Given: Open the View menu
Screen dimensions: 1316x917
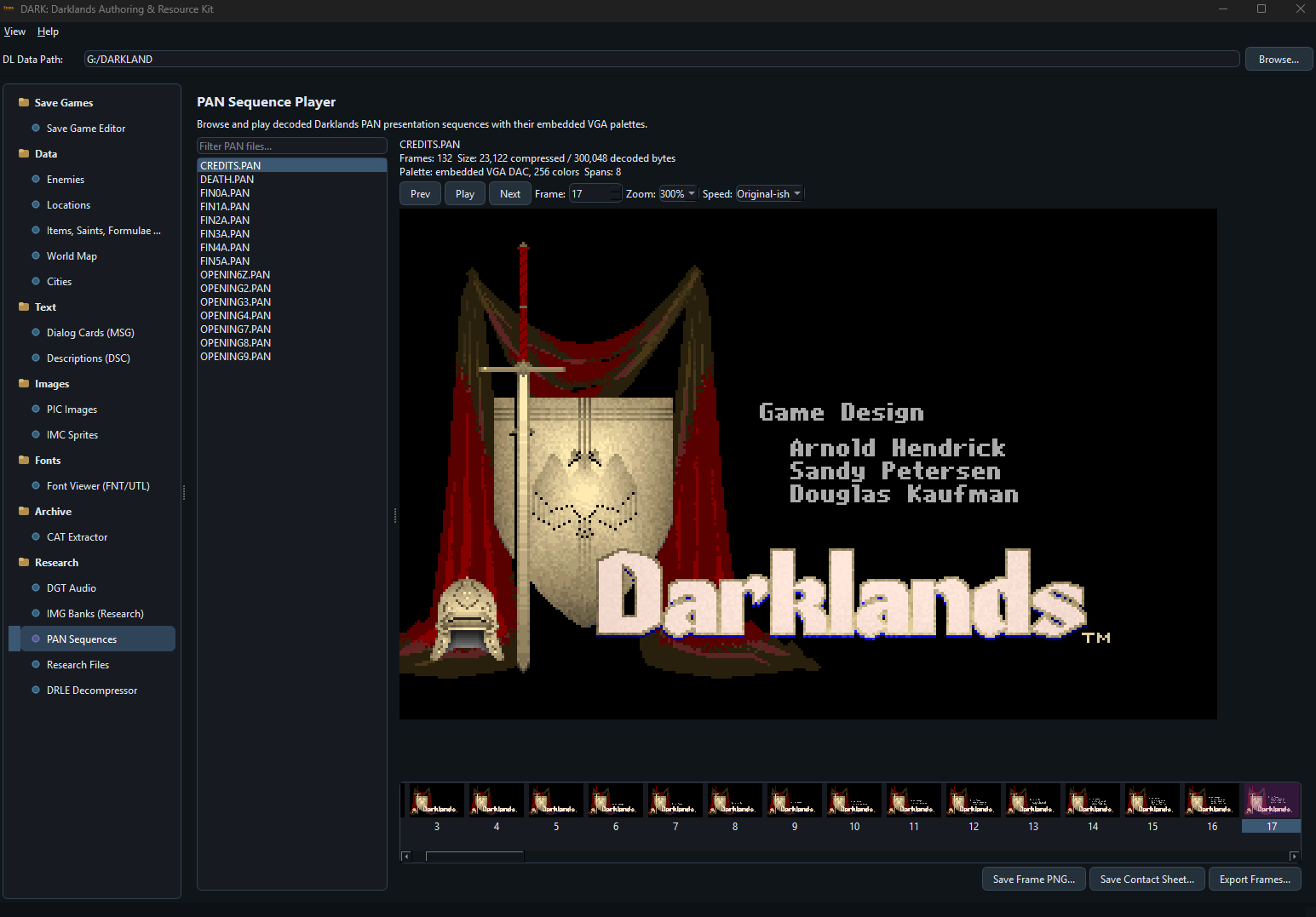Looking at the screenshot, I should click(14, 32).
